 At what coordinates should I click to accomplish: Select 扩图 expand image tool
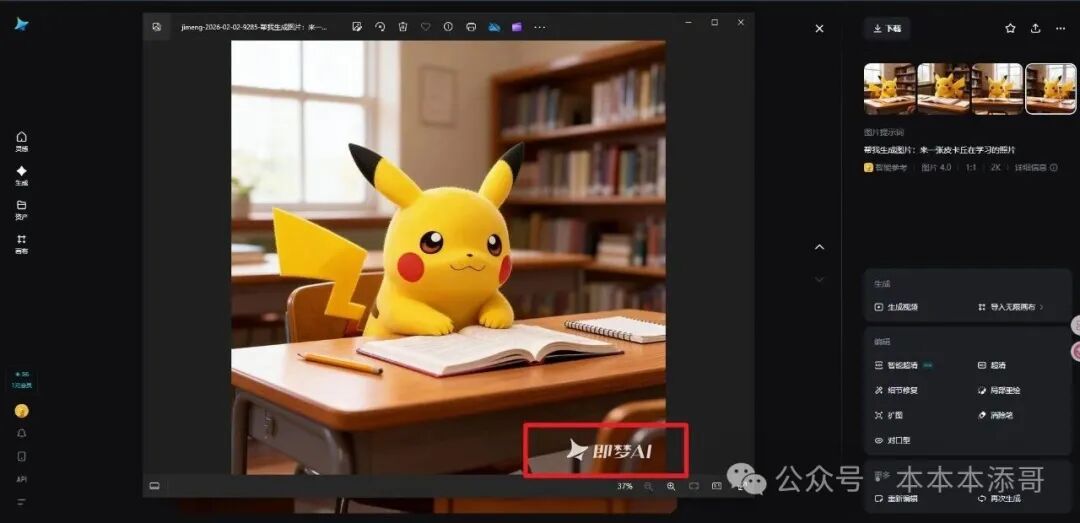point(889,416)
